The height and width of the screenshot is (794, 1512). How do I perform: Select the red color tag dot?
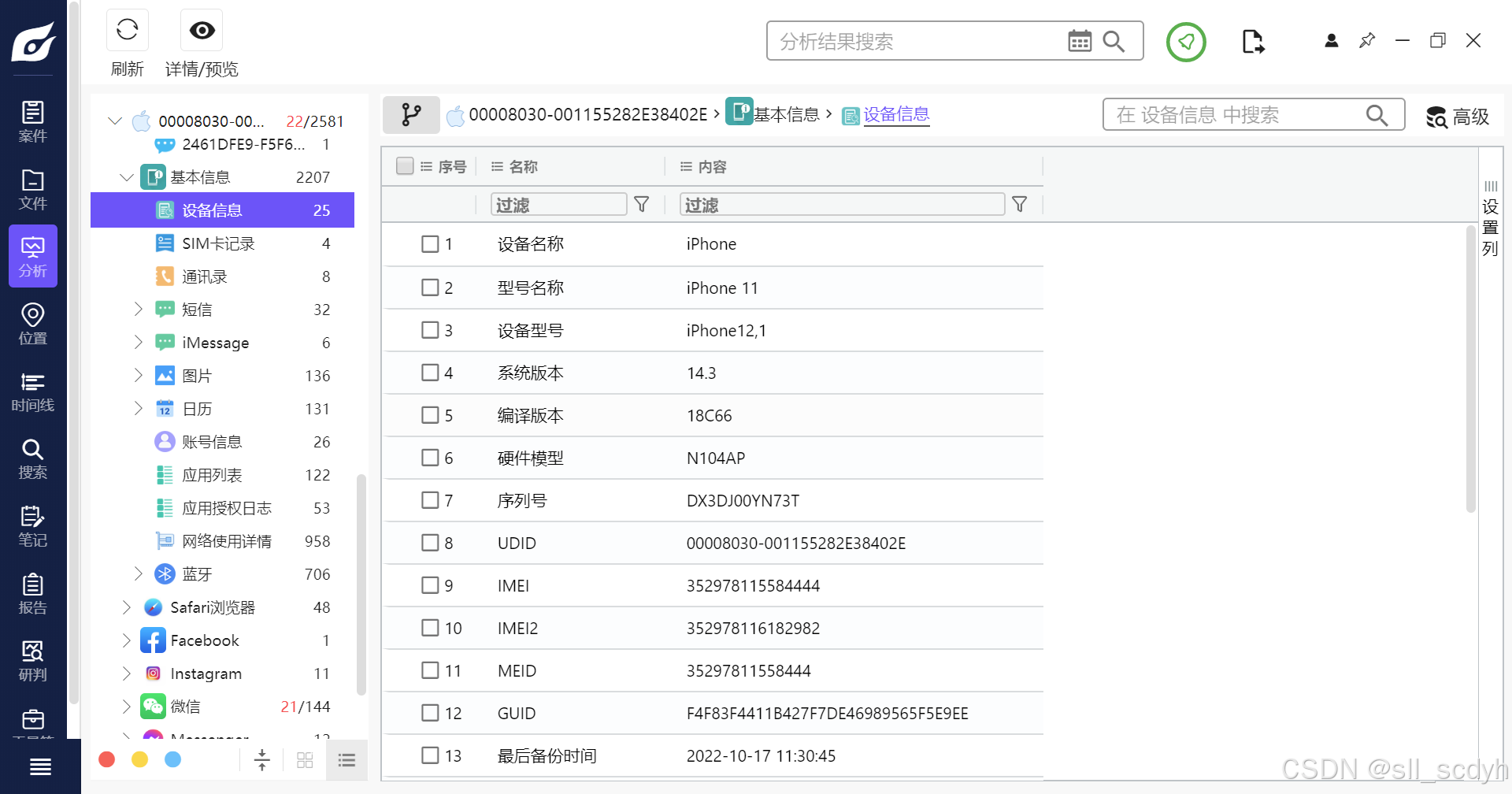[107, 759]
